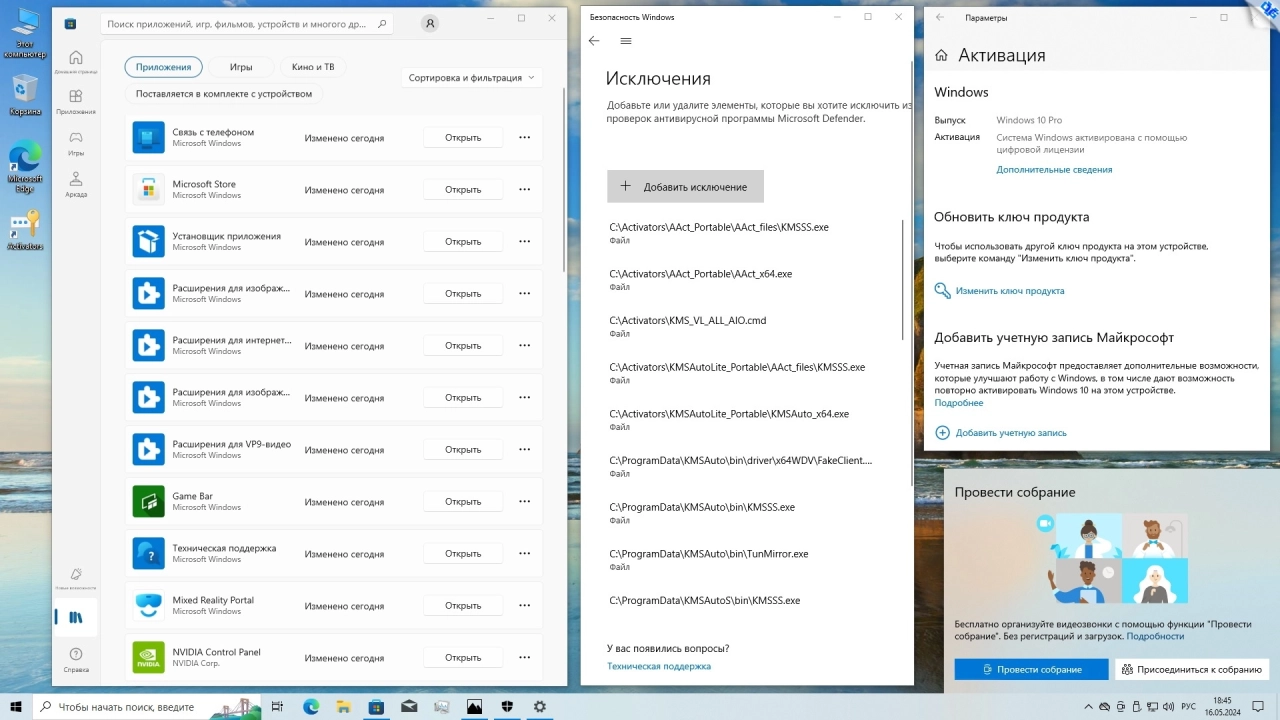The height and width of the screenshot is (720, 1280).
Task: Open Приложения section in Store sidebar
Action: coord(76,101)
